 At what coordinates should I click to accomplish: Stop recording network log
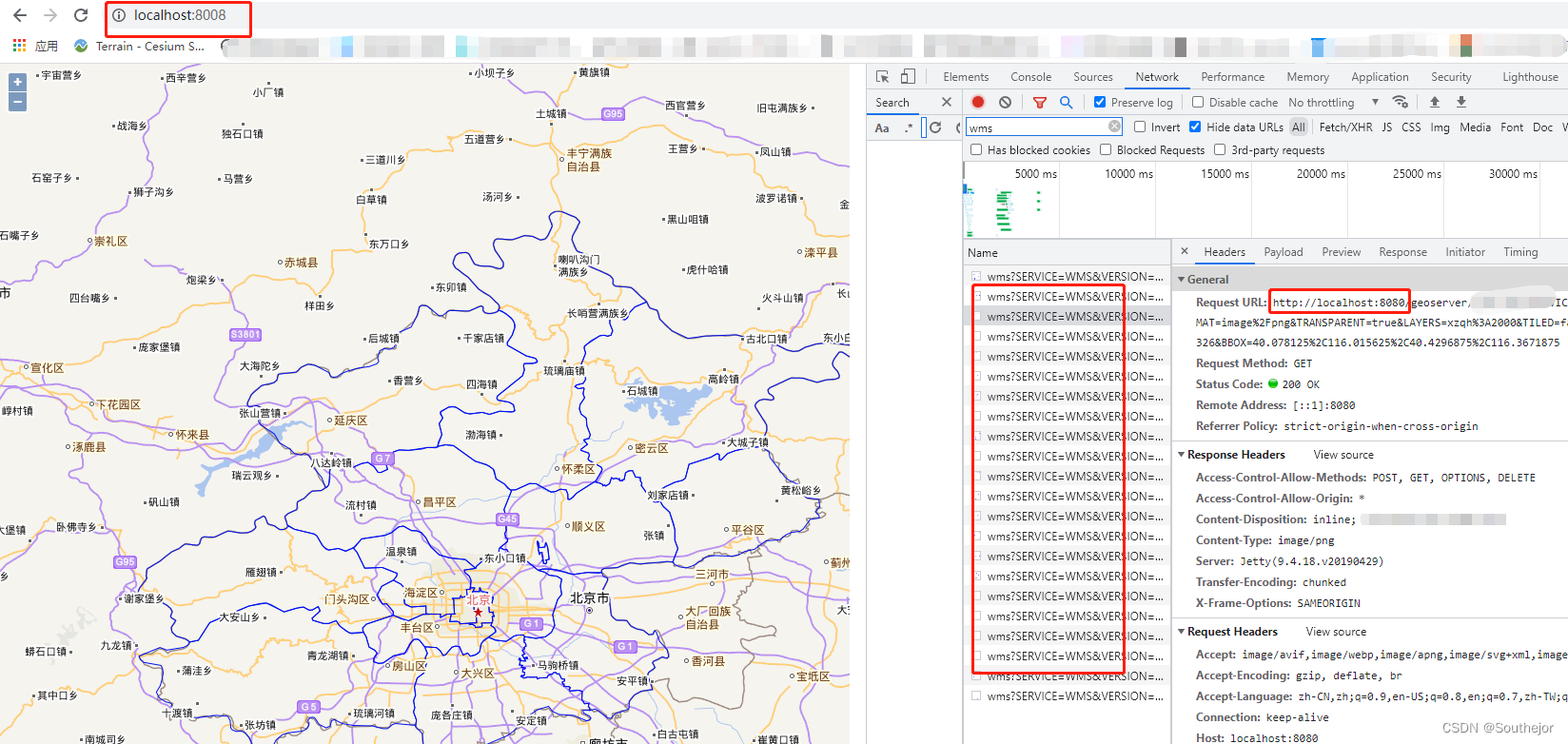click(x=978, y=102)
